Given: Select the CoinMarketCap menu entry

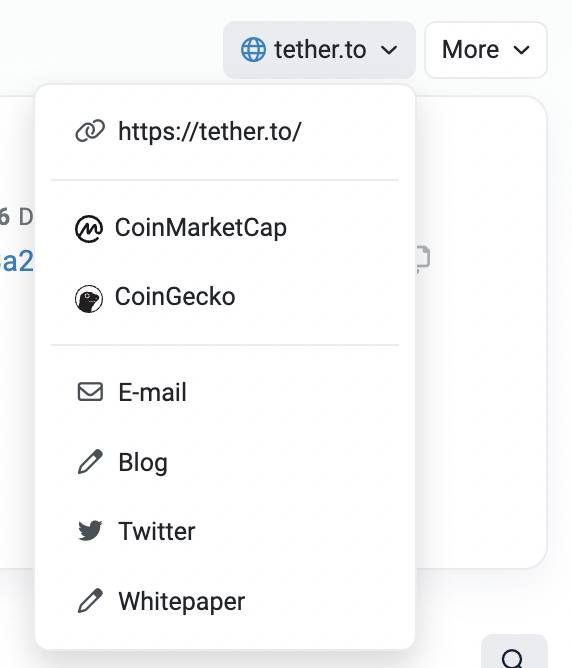Looking at the screenshot, I should point(224,228).
